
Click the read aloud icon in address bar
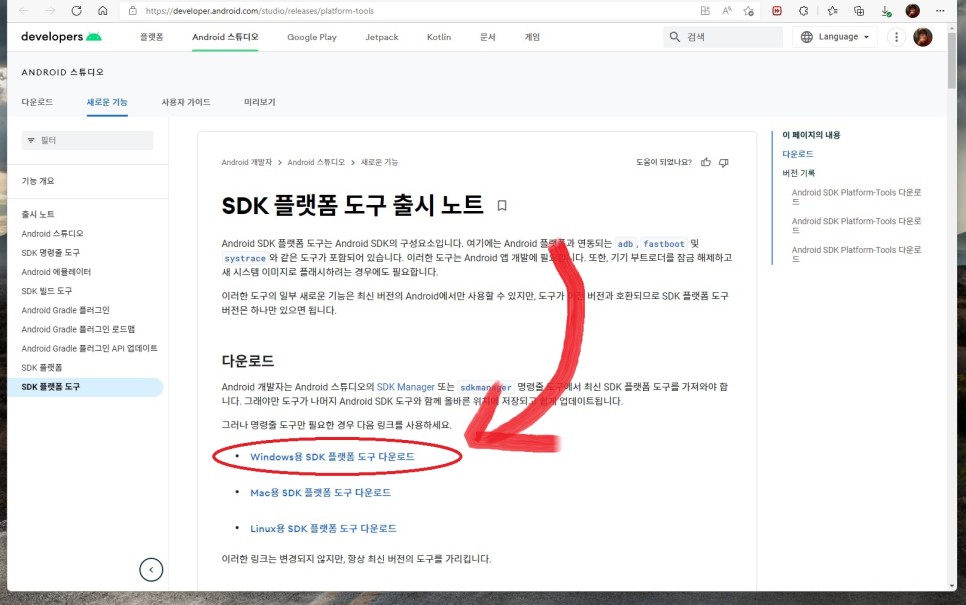(x=727, y=10)
